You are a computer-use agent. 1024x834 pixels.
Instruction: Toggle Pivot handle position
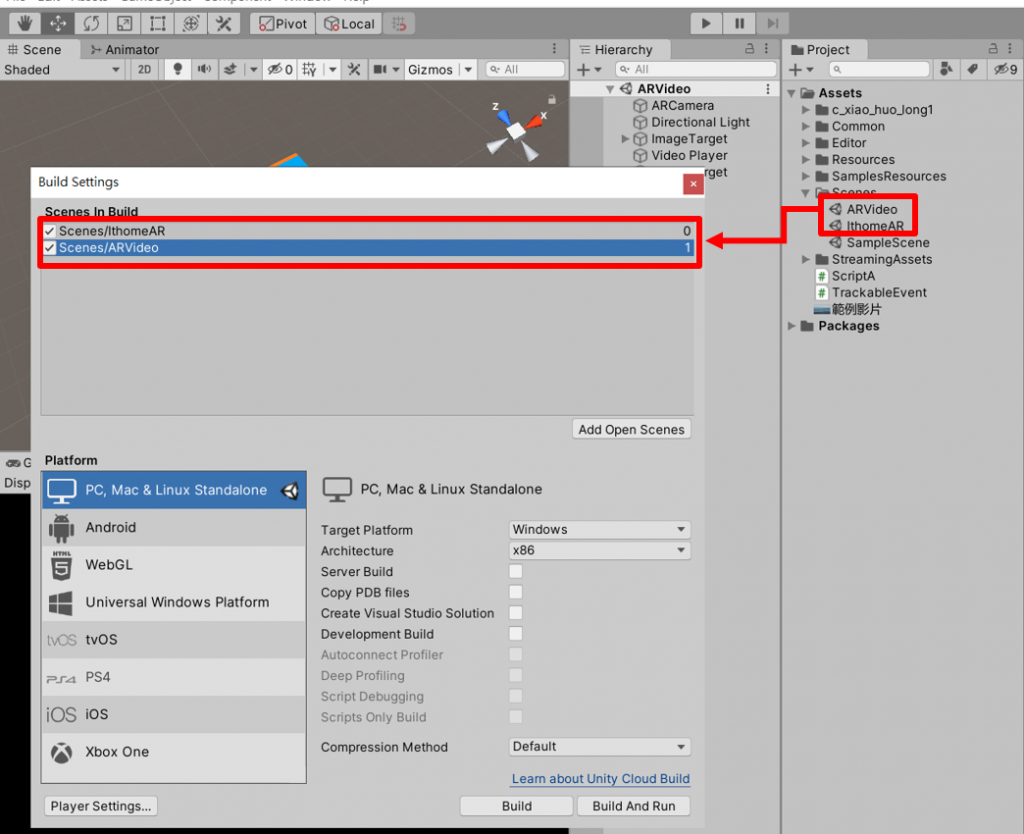(283, 24)
